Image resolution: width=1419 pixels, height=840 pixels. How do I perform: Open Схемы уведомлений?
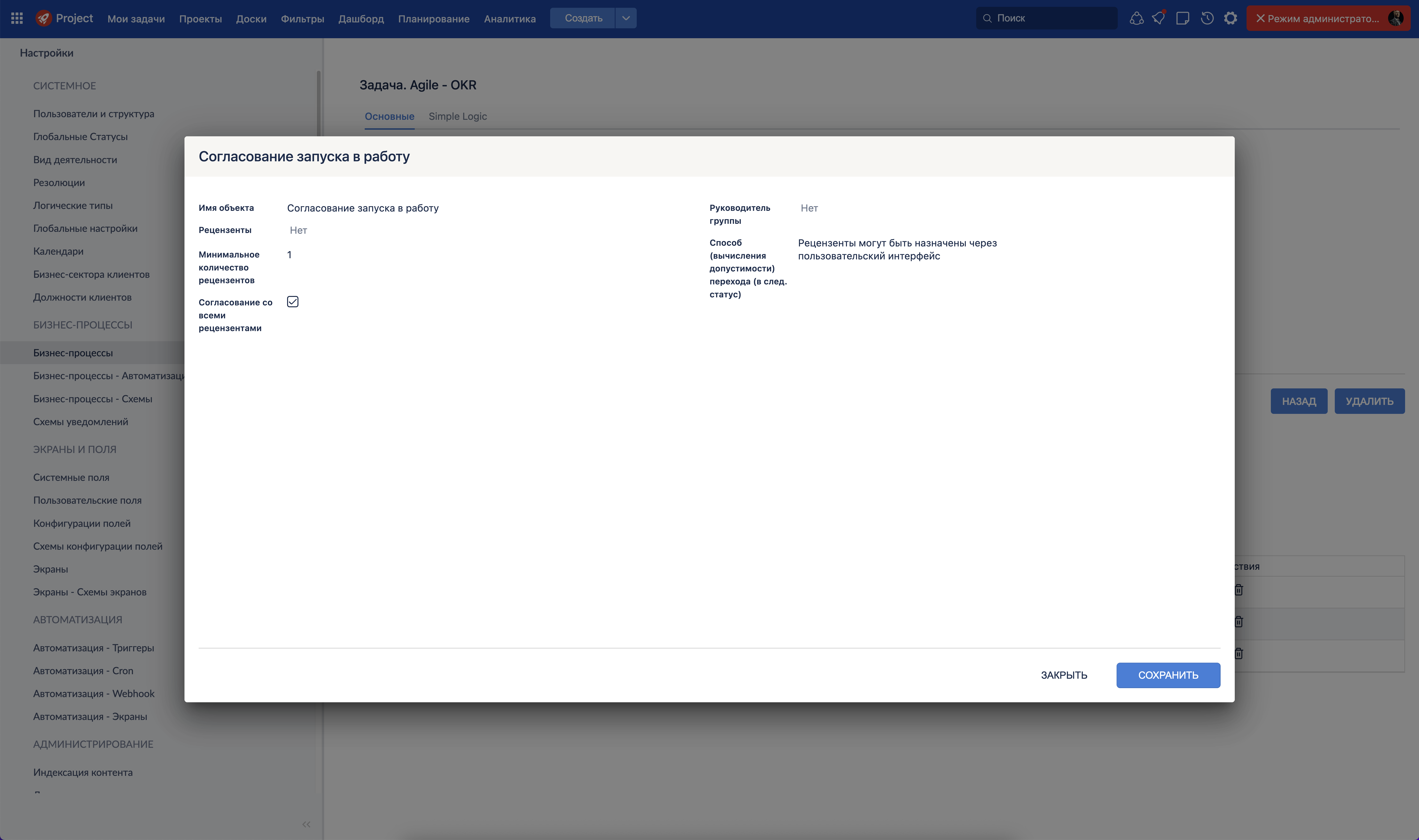(x=81, y=422)
